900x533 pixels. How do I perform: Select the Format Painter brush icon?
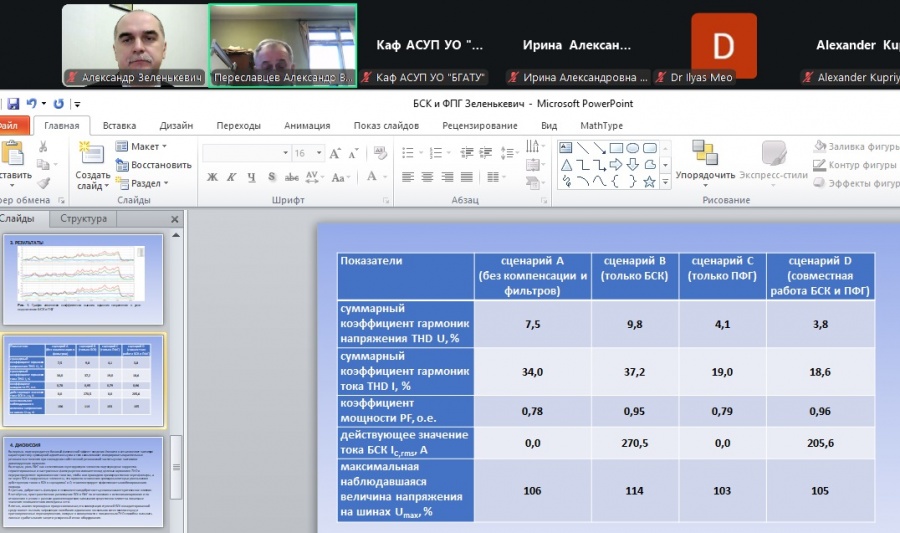(x=43, y=182)
